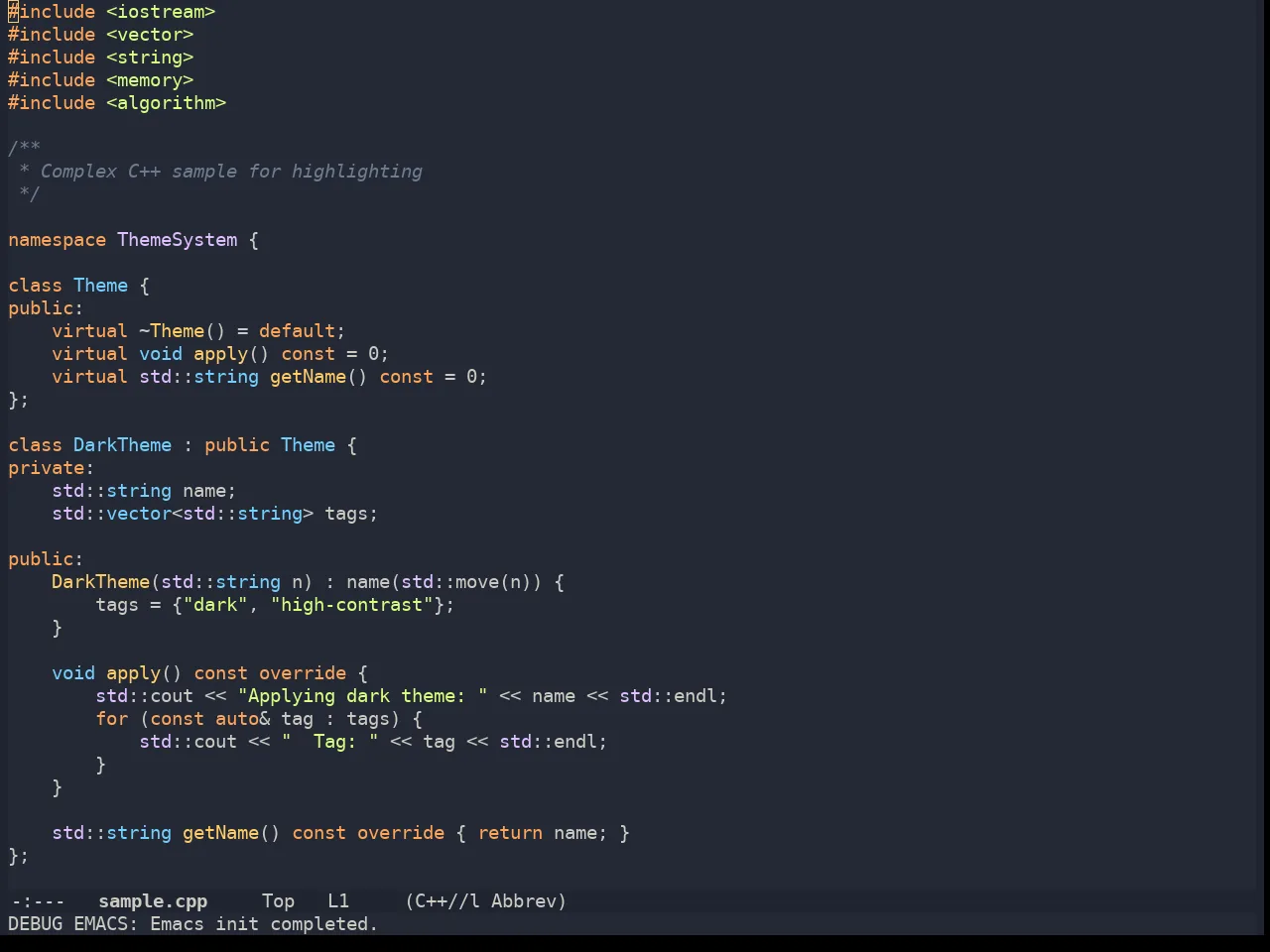The image size is (1270, 952).
Task: Click the comment "Complex C++ sample for highlighting"
Action: point(231,172)
